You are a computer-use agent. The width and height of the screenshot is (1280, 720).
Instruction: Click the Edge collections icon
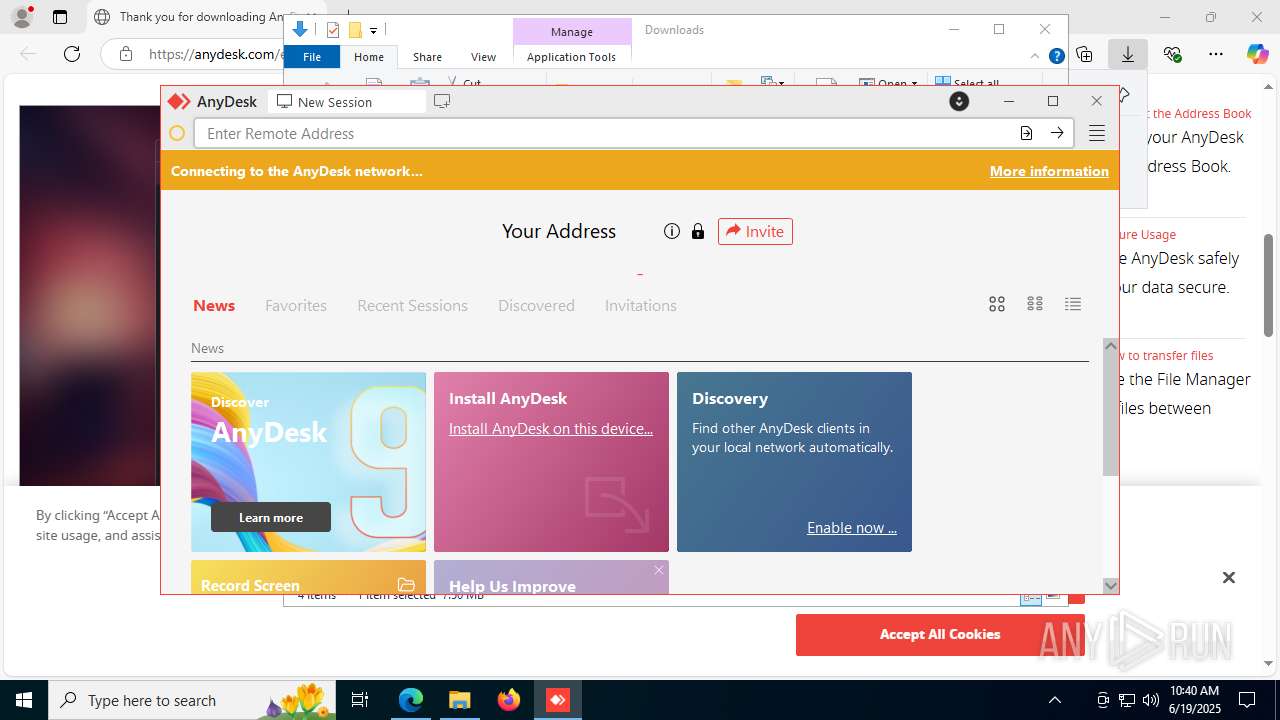click(1085, 54)
